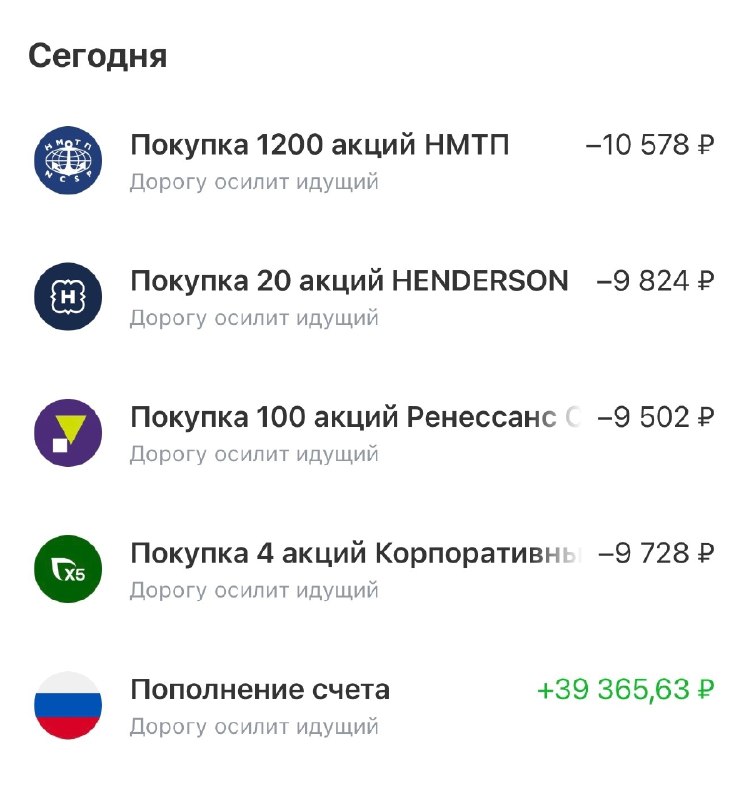Tap the НМТП company logo icon
The height and width of the screenshot is (800, 749).
click(68, 161)
